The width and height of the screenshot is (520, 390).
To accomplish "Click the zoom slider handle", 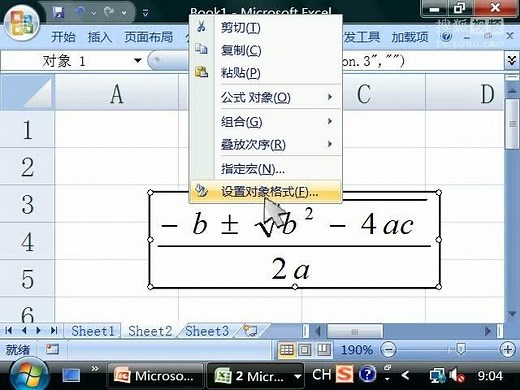I will click(461, 349).
